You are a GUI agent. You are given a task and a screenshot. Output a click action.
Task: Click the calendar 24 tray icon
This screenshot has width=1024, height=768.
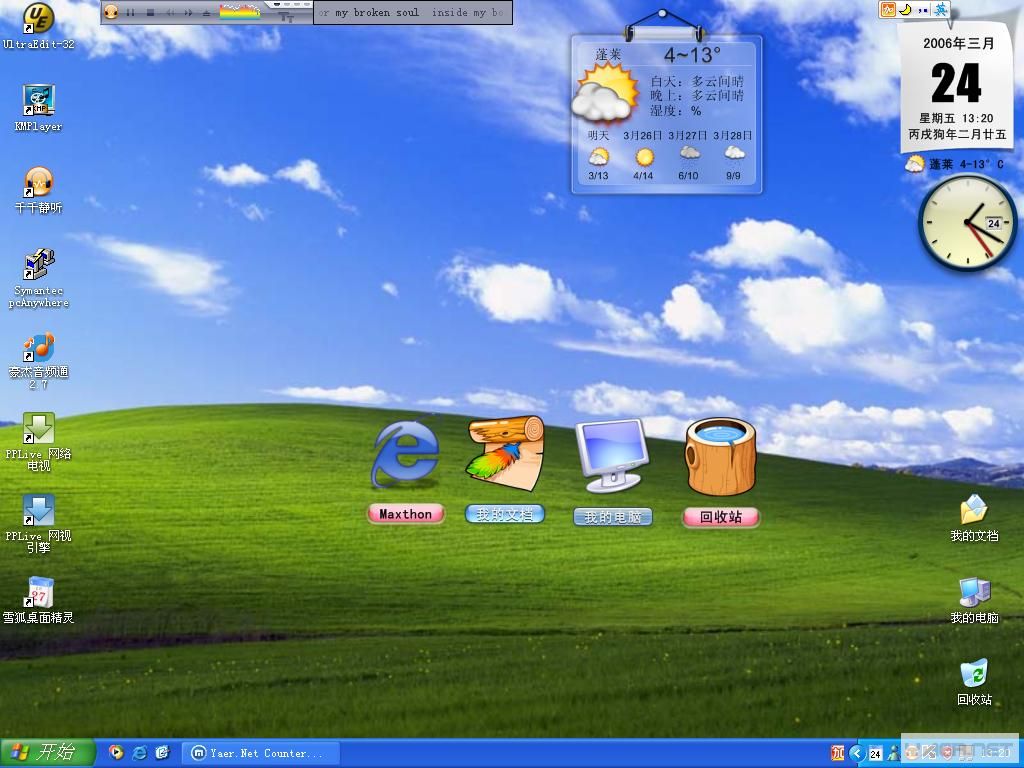pyautogui.click(x=875, y=754)
